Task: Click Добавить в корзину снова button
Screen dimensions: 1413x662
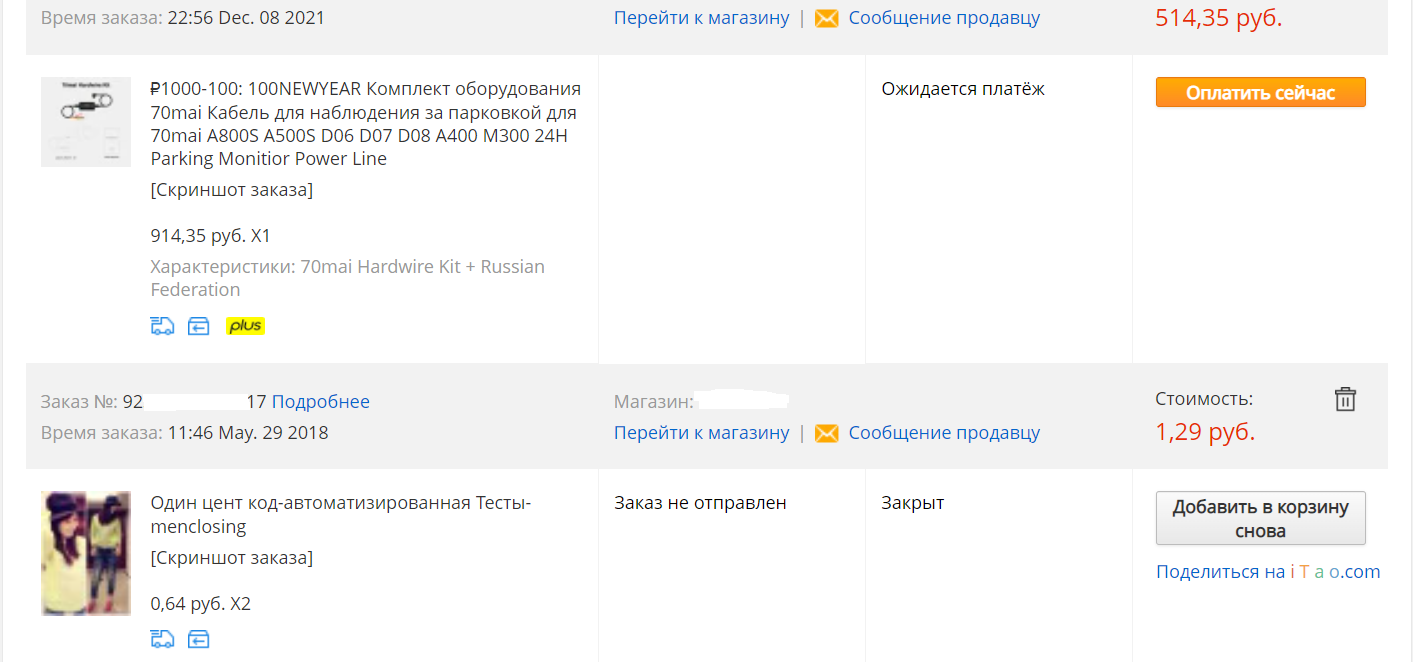Action: click(x=1260, y=518)
